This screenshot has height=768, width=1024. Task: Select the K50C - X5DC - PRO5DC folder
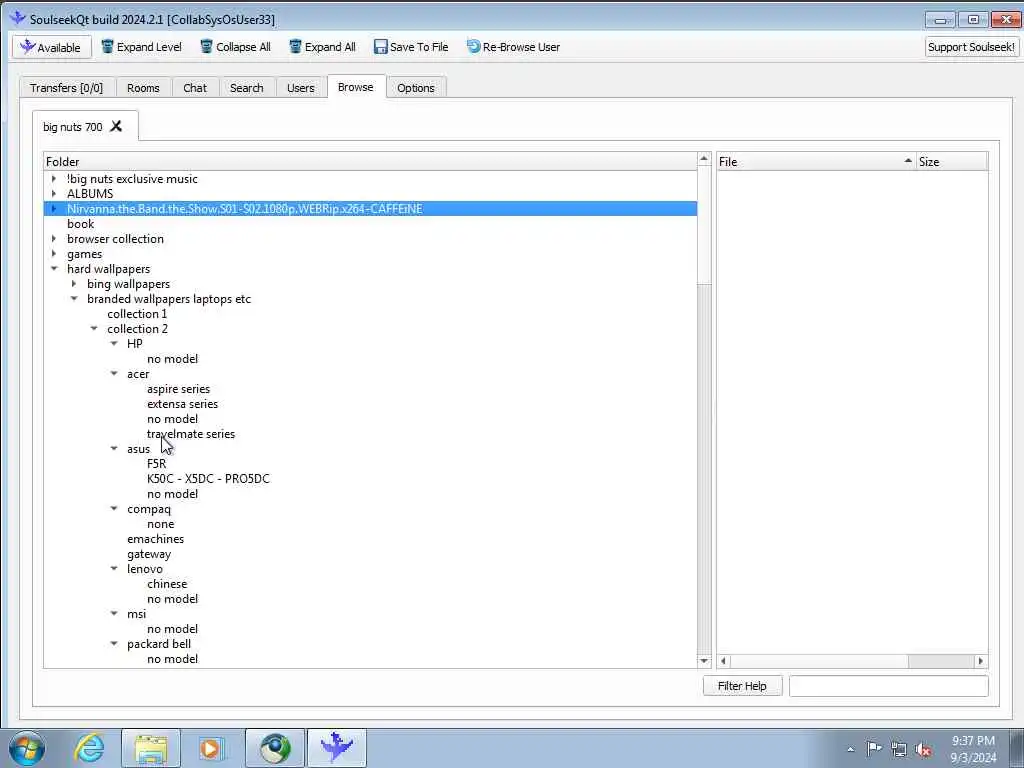(208, 479)
